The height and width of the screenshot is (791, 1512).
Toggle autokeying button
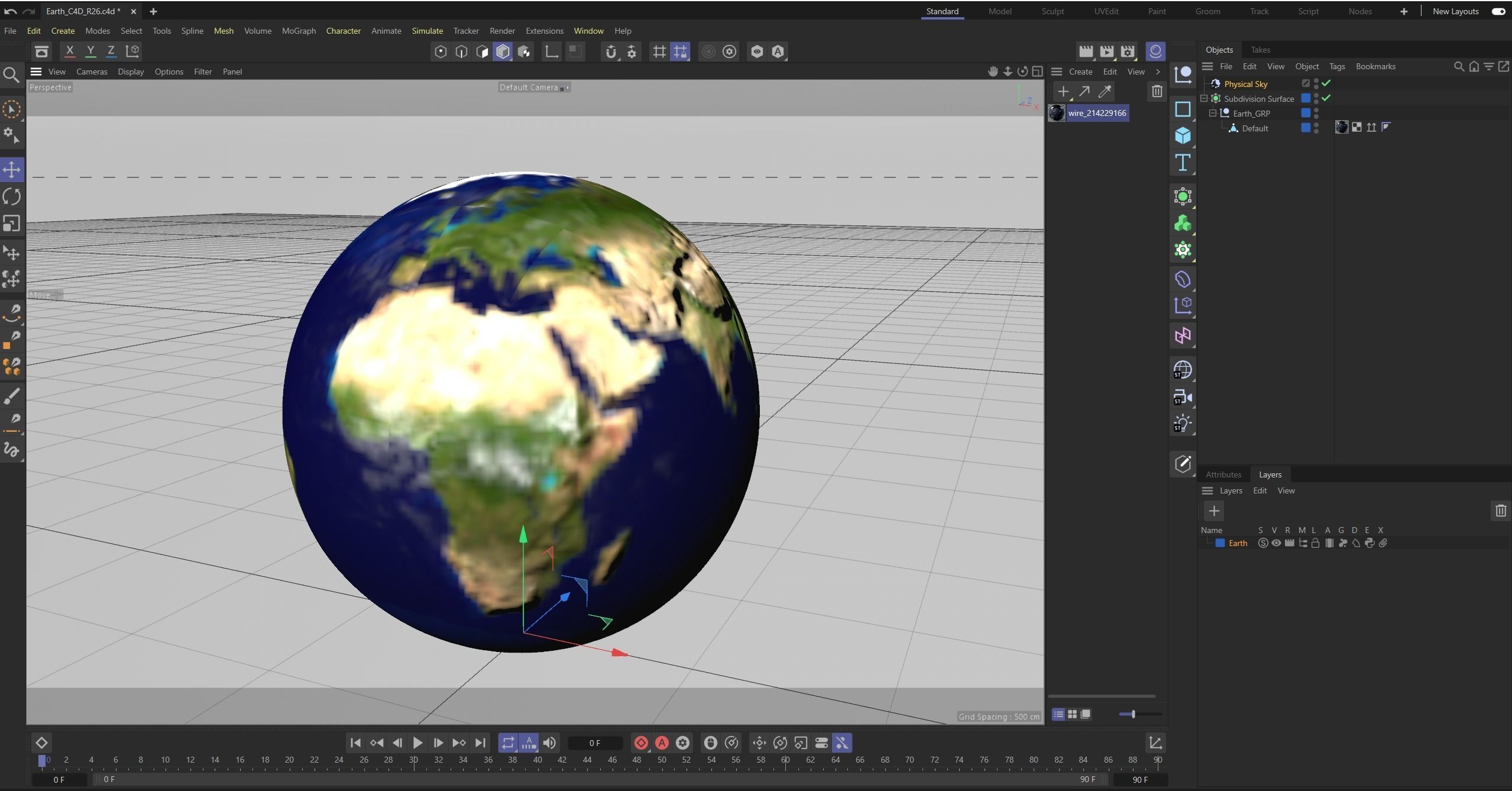(x=662, y=742)
